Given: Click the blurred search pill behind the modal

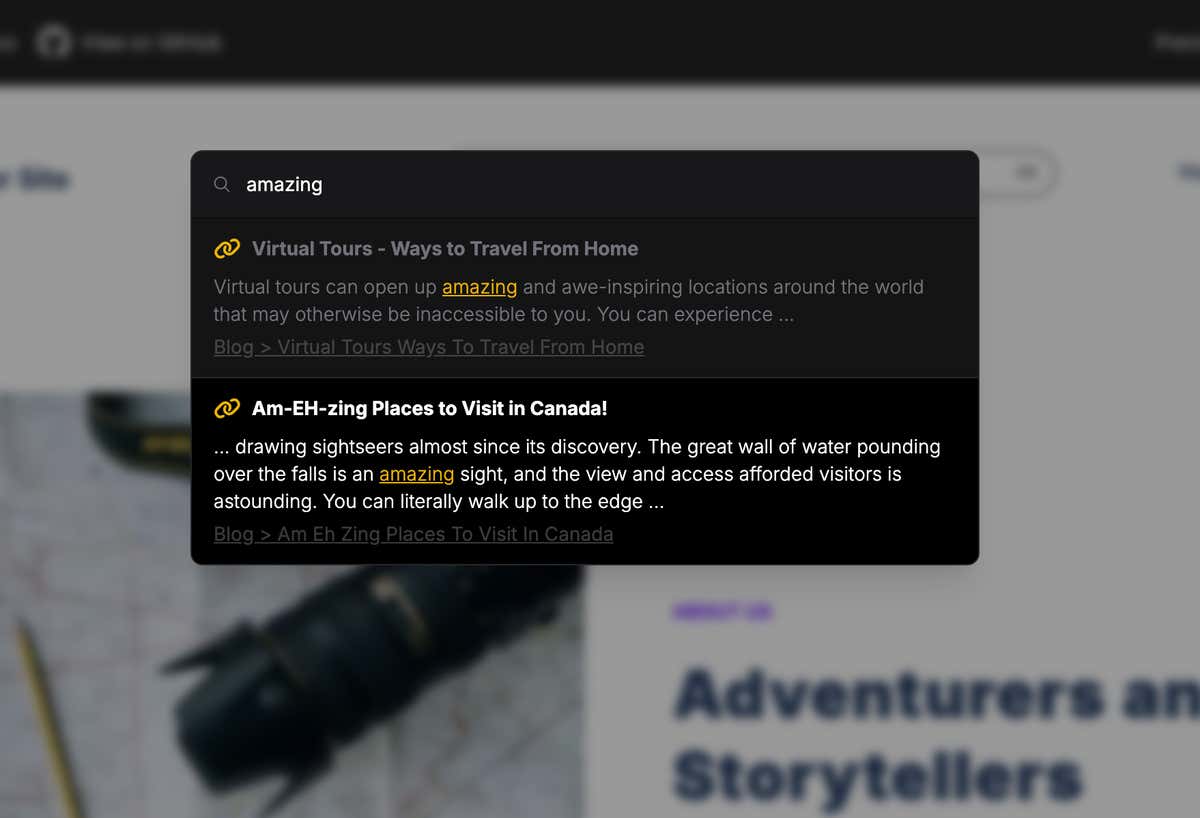Looking at the screenshot, I should (1017, 173).
